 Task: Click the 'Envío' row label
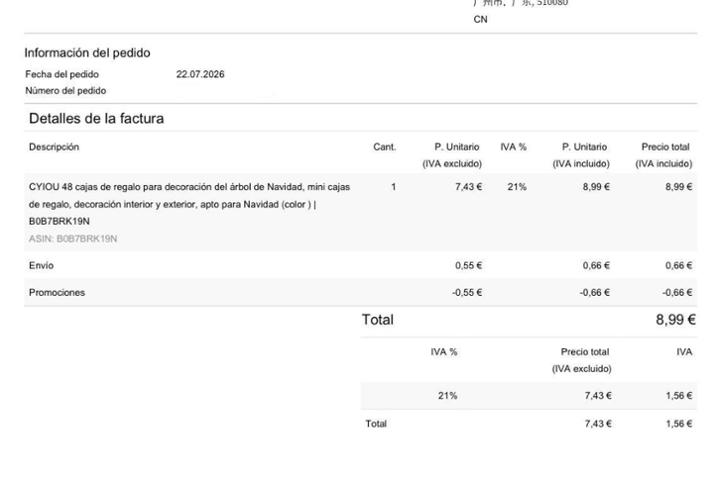(x=41, y=265)
